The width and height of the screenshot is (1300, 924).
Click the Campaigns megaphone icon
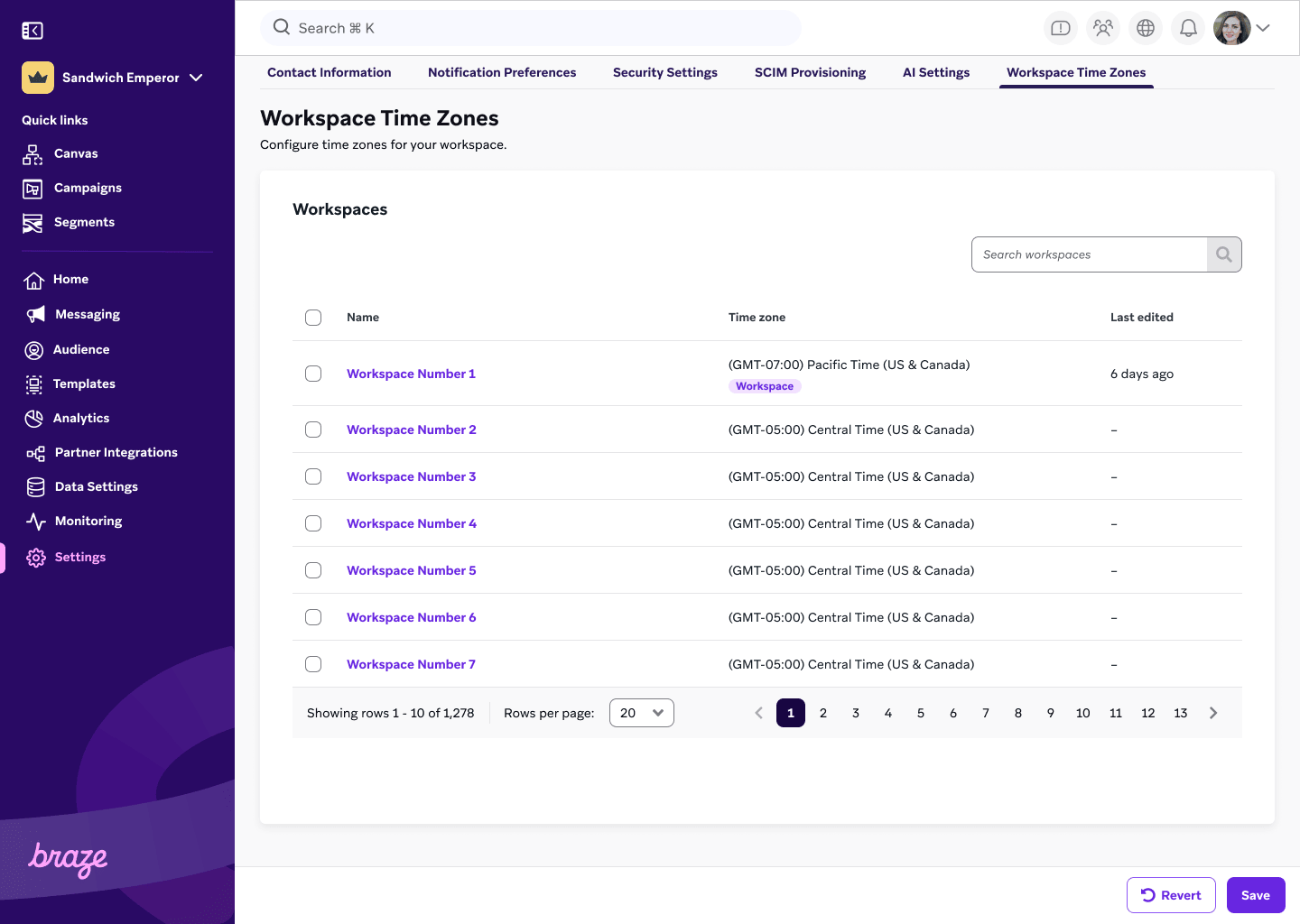point(32,188)
